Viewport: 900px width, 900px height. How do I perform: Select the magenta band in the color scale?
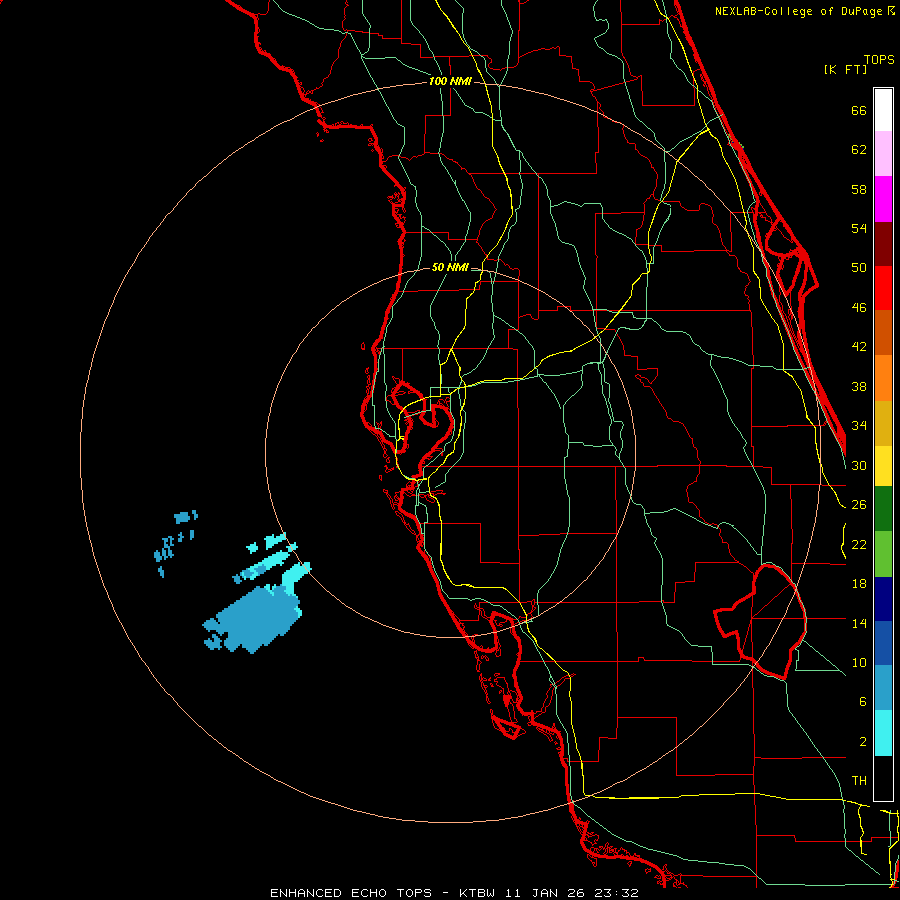click(x=883, y=199)
